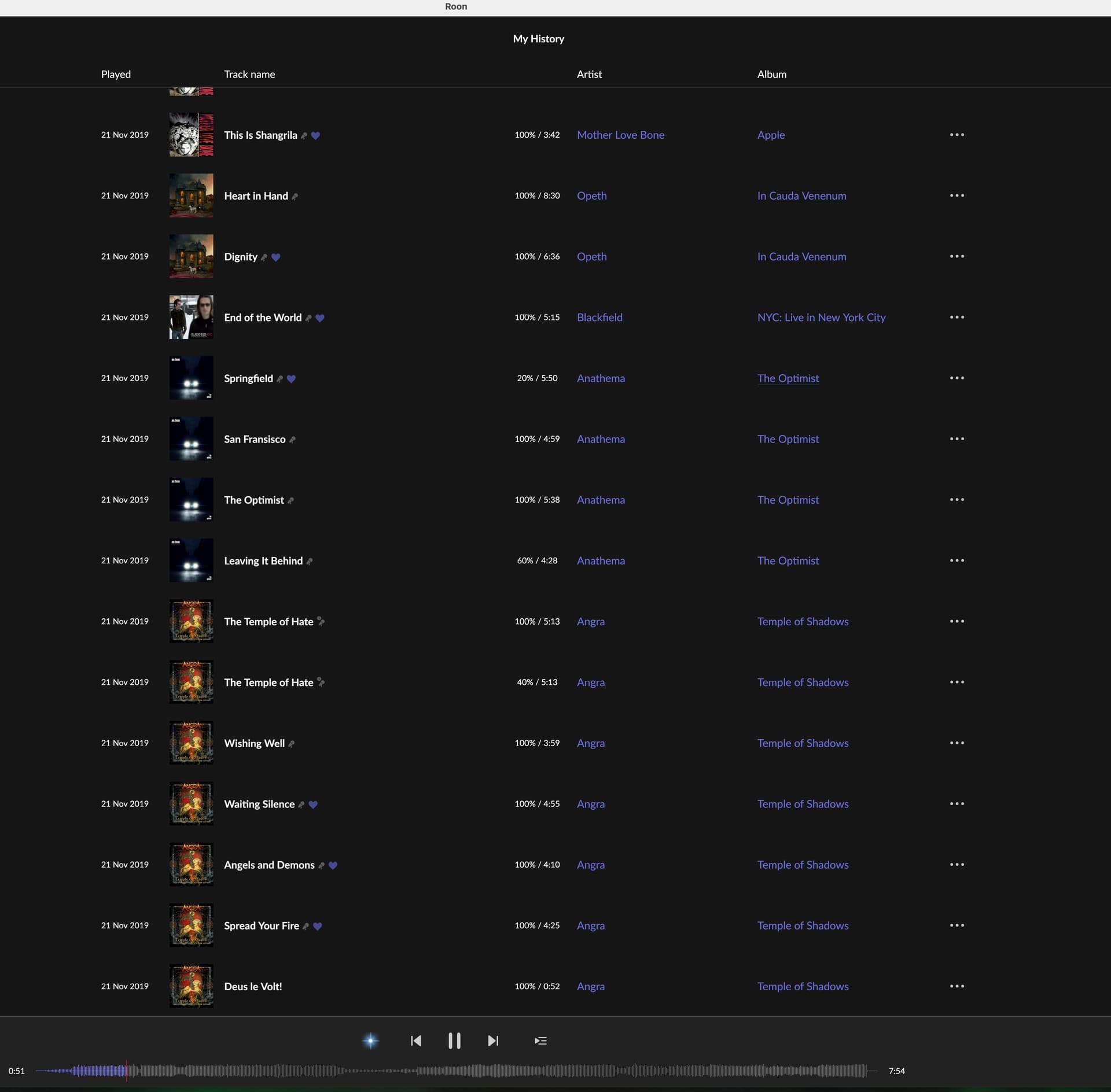Toggle favorite heart on Springfield
Viewport: 1111px width, 1092px height.
(x=291, y=379)
